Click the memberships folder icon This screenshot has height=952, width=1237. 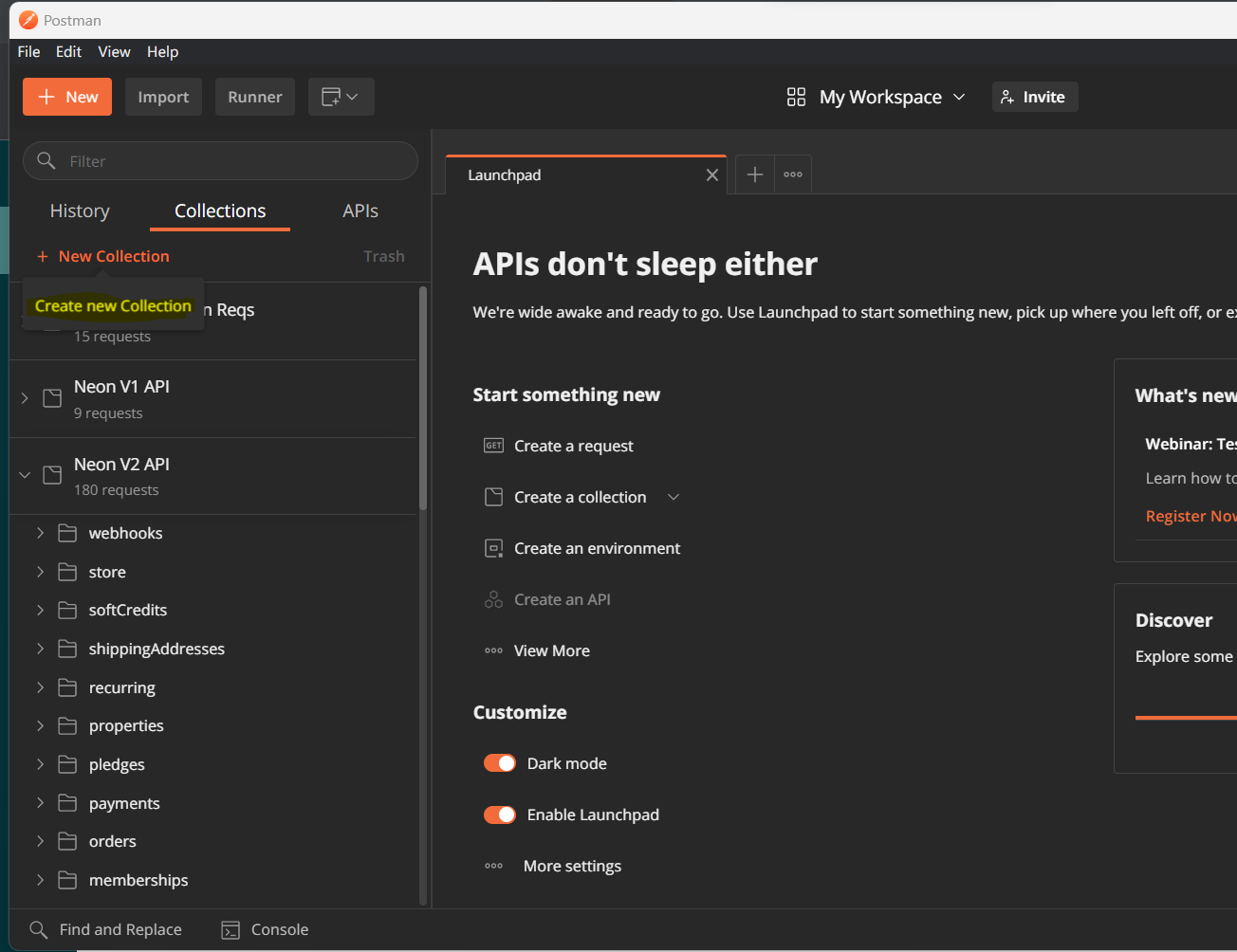pos(67,880)
